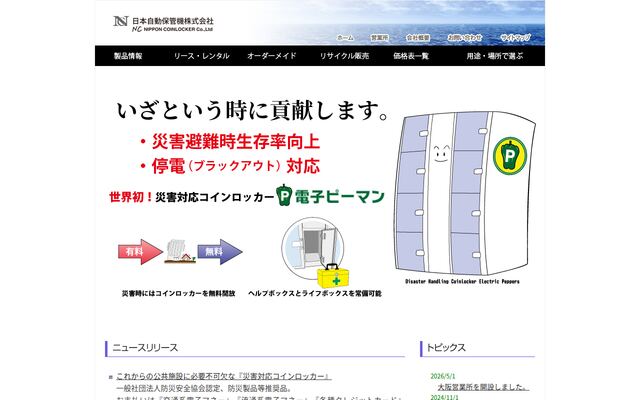Open the 営業所 header link
Image resolution: width=640 pixels, height=400 pixels.
click(379, 38)
